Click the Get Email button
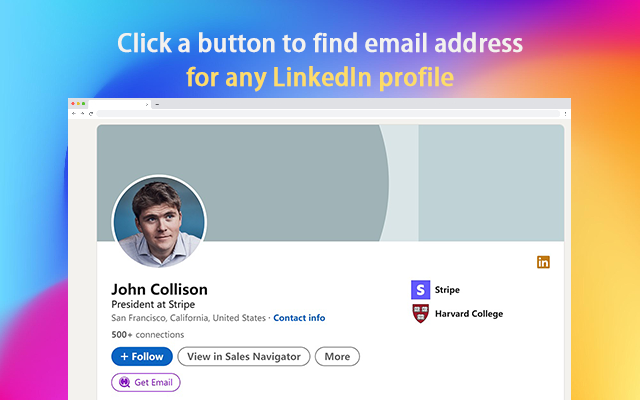Screen dimensions: 640x400 (146, 382)
